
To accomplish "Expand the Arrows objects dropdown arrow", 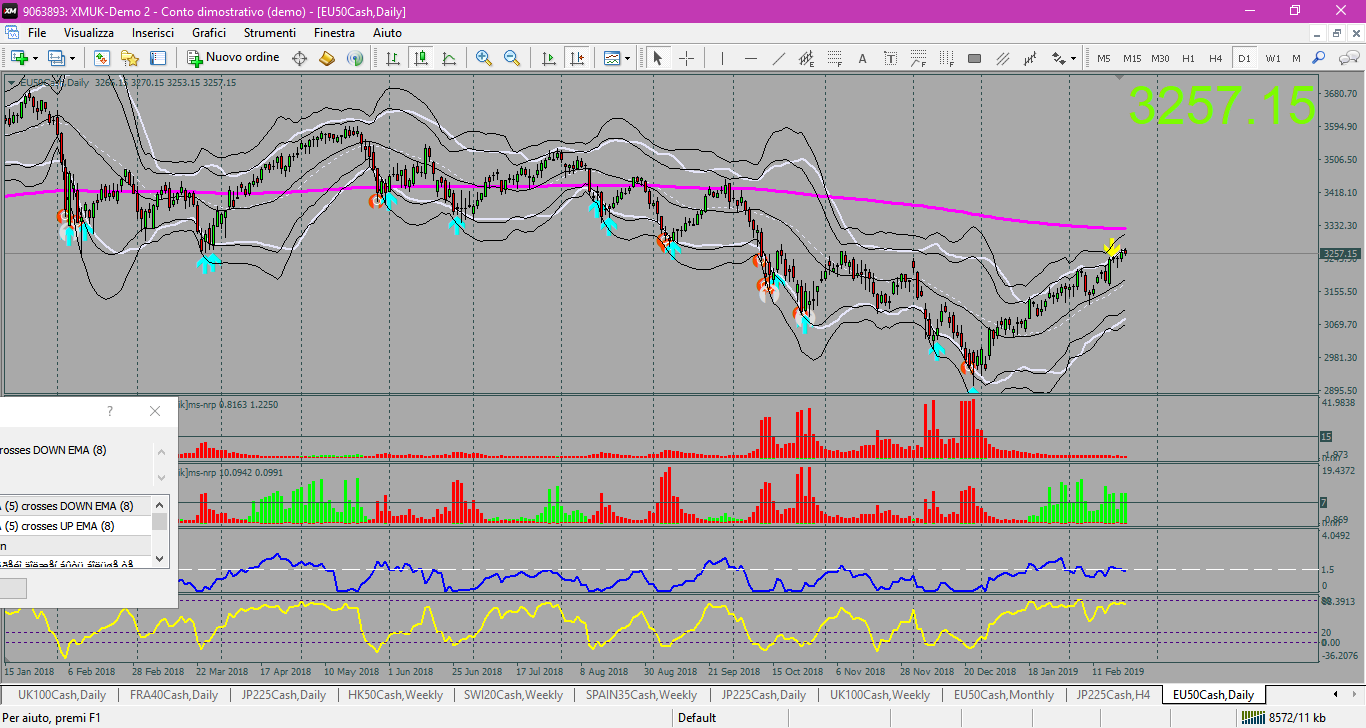I will (1073, 58).
